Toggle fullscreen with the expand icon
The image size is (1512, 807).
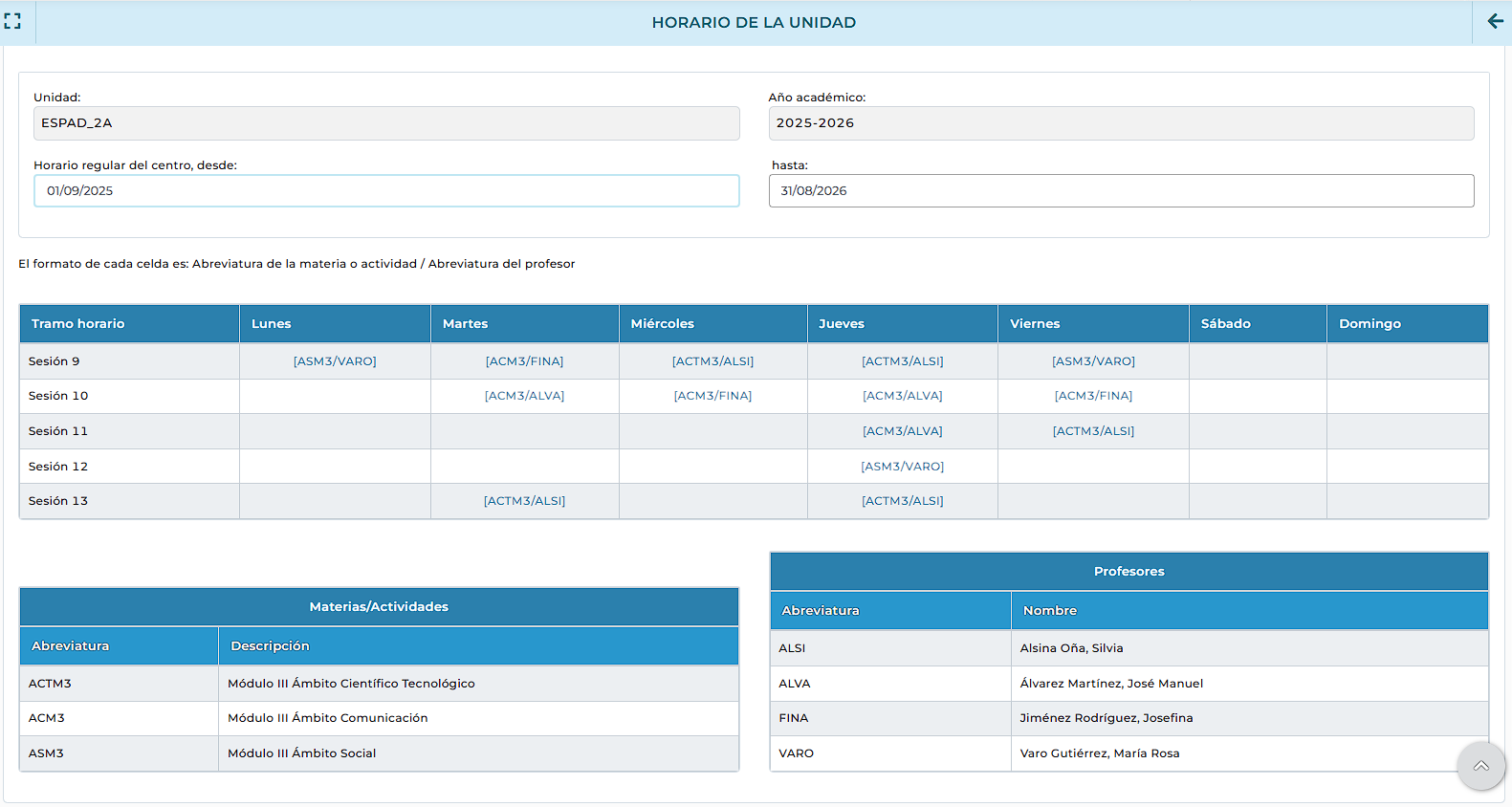tap(12, 21)
